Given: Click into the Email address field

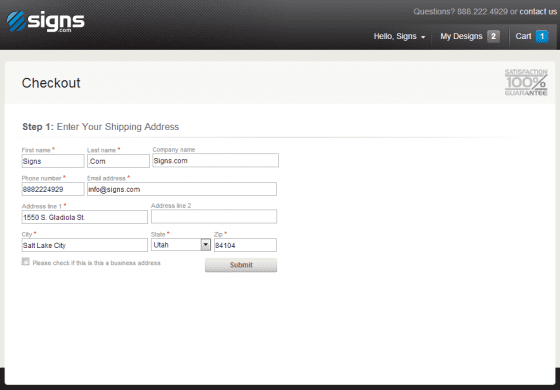Looking at the screenshot, I should click(x=182, y=189).
